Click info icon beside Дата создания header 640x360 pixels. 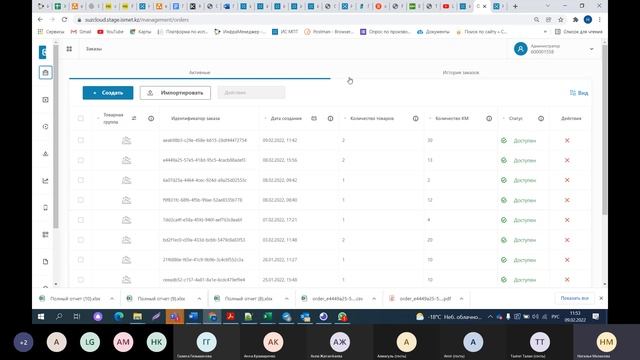pos(330,118)
